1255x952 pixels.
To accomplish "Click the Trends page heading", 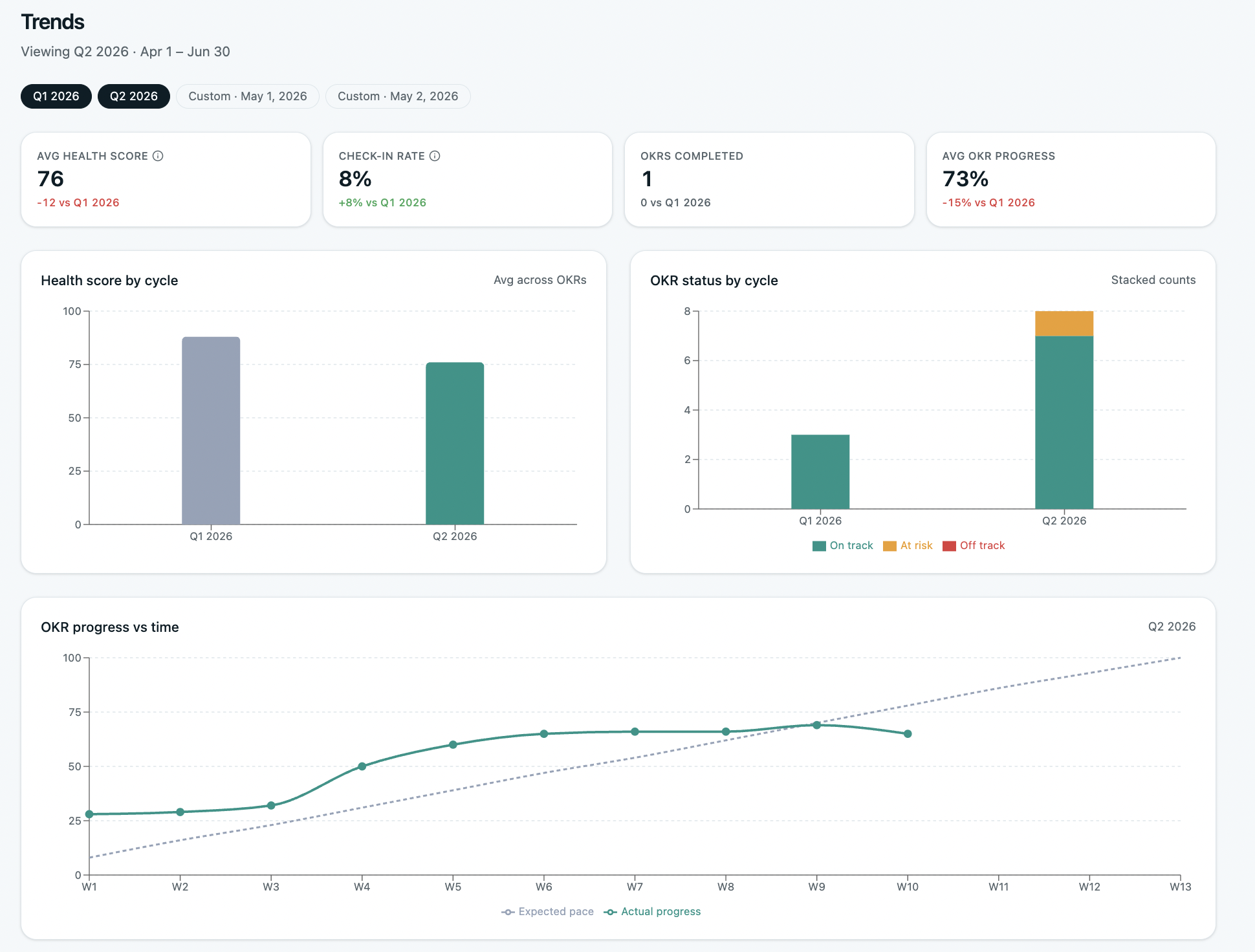I will 53,22.
